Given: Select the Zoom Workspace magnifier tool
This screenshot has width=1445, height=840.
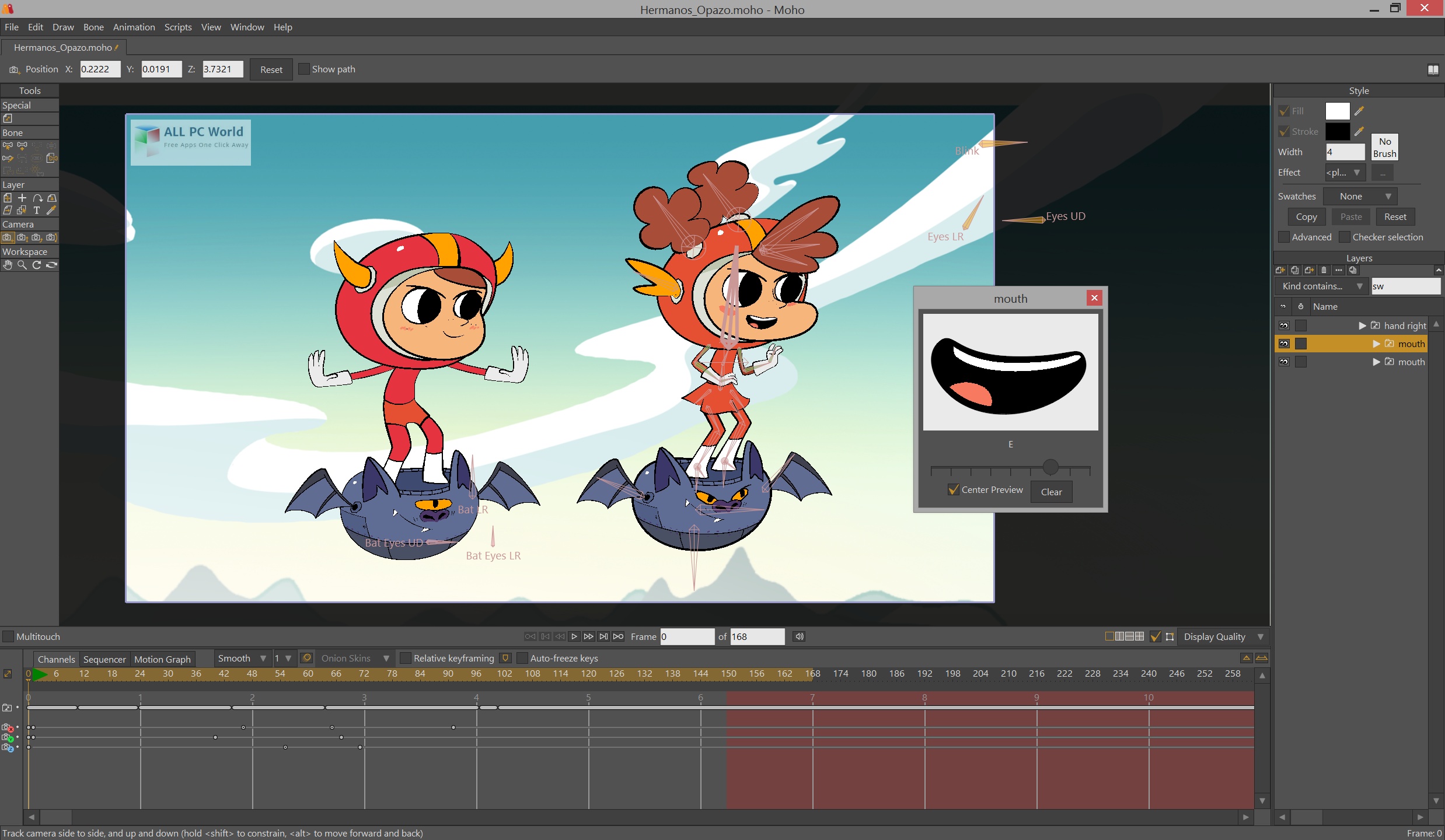Looking at the screenshot, I should click(22, 265).
